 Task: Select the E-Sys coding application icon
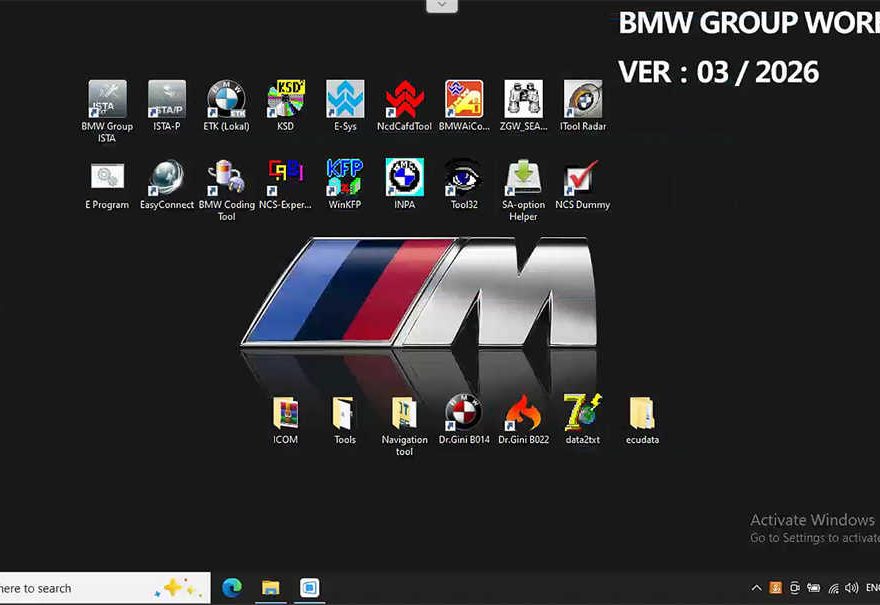click(345, 101)
